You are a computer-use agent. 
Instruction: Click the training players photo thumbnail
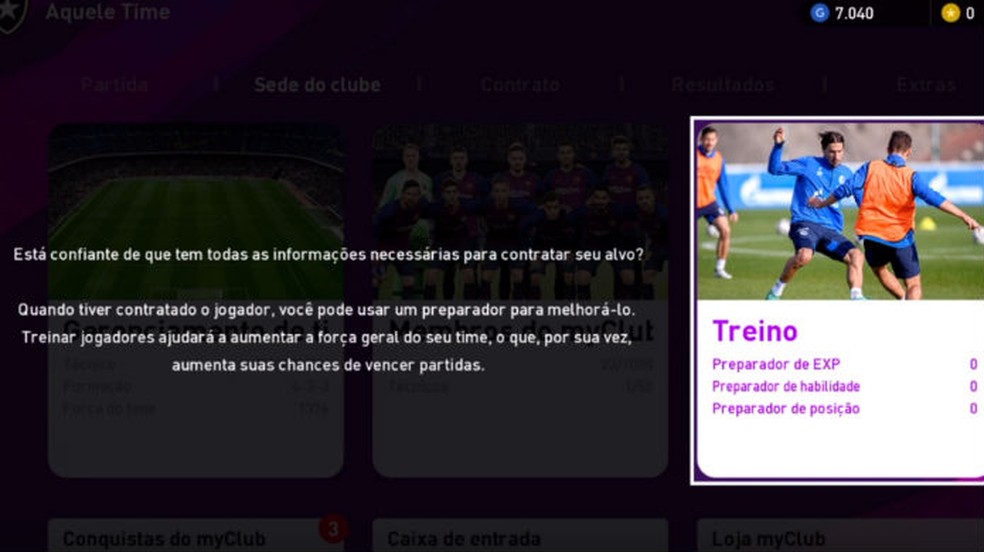pyautogui.click(x=840, y=211)
